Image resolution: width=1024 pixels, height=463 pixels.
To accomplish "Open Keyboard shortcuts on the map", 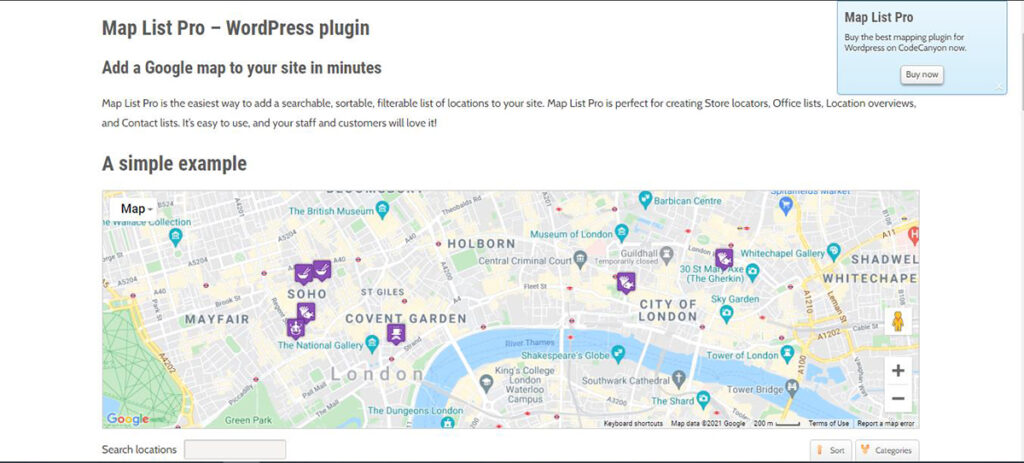I will point(633,424).
